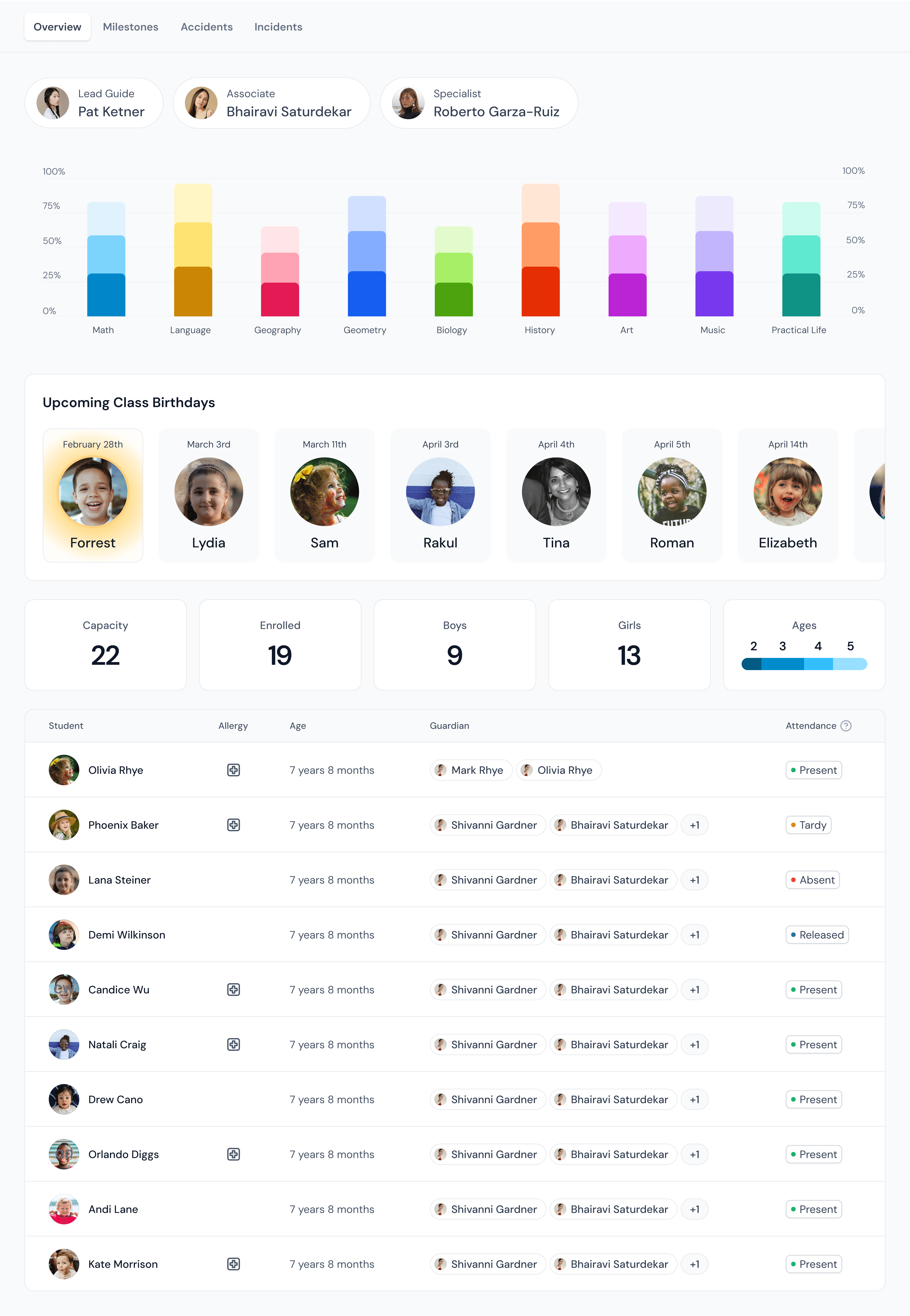Click the Geography progress bar
The width and height of the screenshot is (910, 1316).
[280, 271]
